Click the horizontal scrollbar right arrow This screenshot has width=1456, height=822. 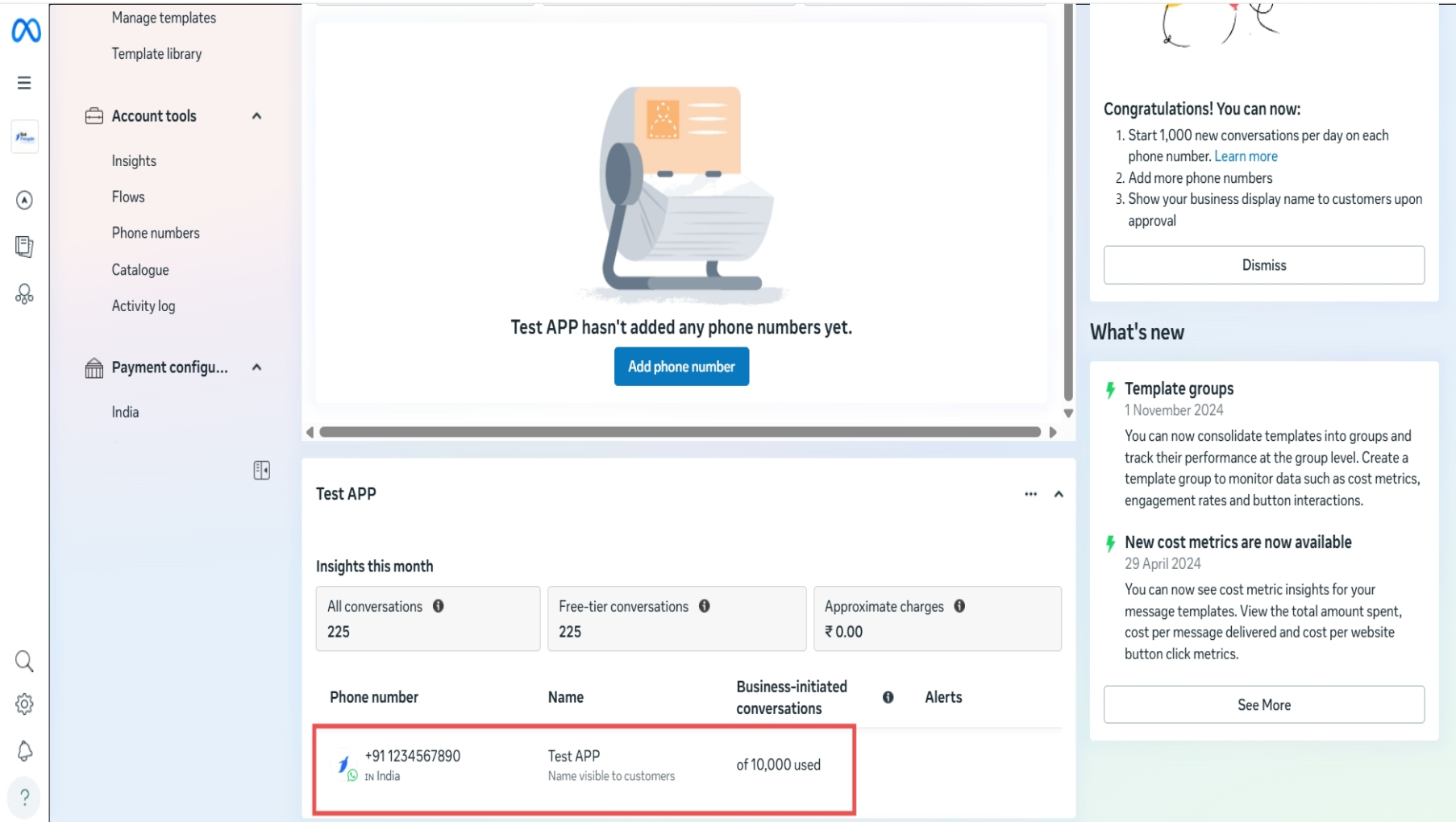point(1053,433)
